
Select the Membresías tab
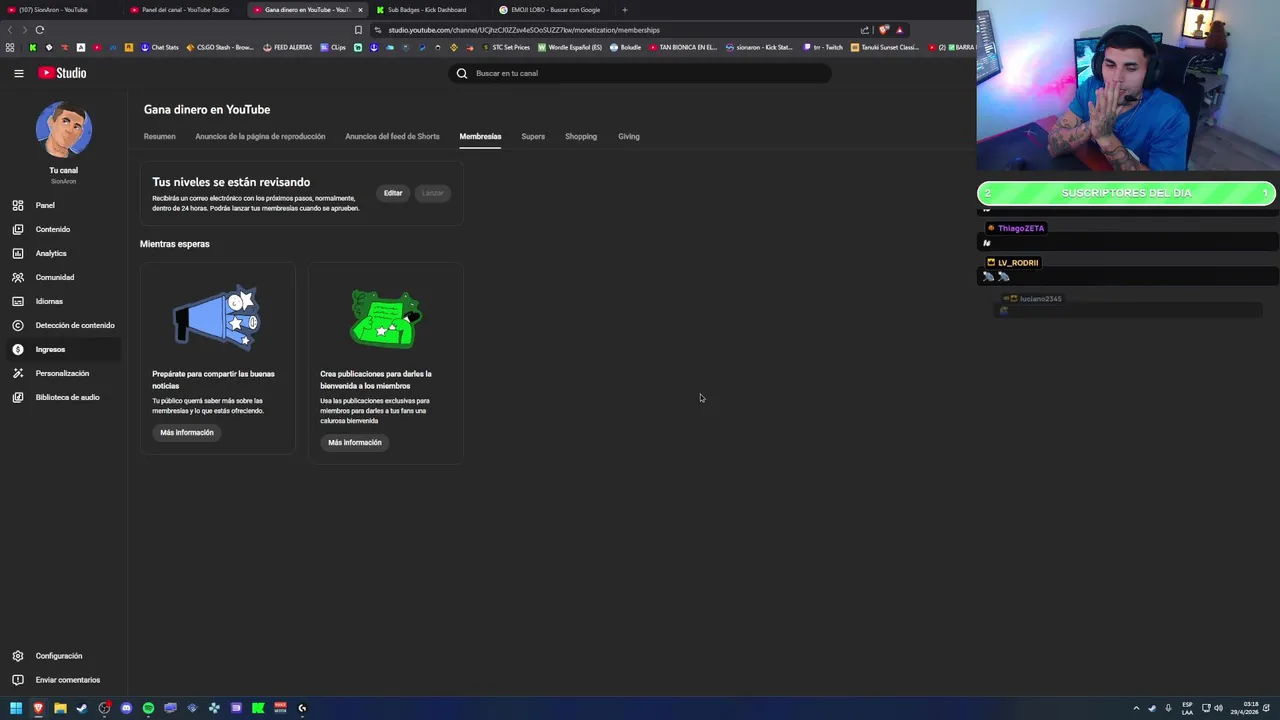[480, 136]
